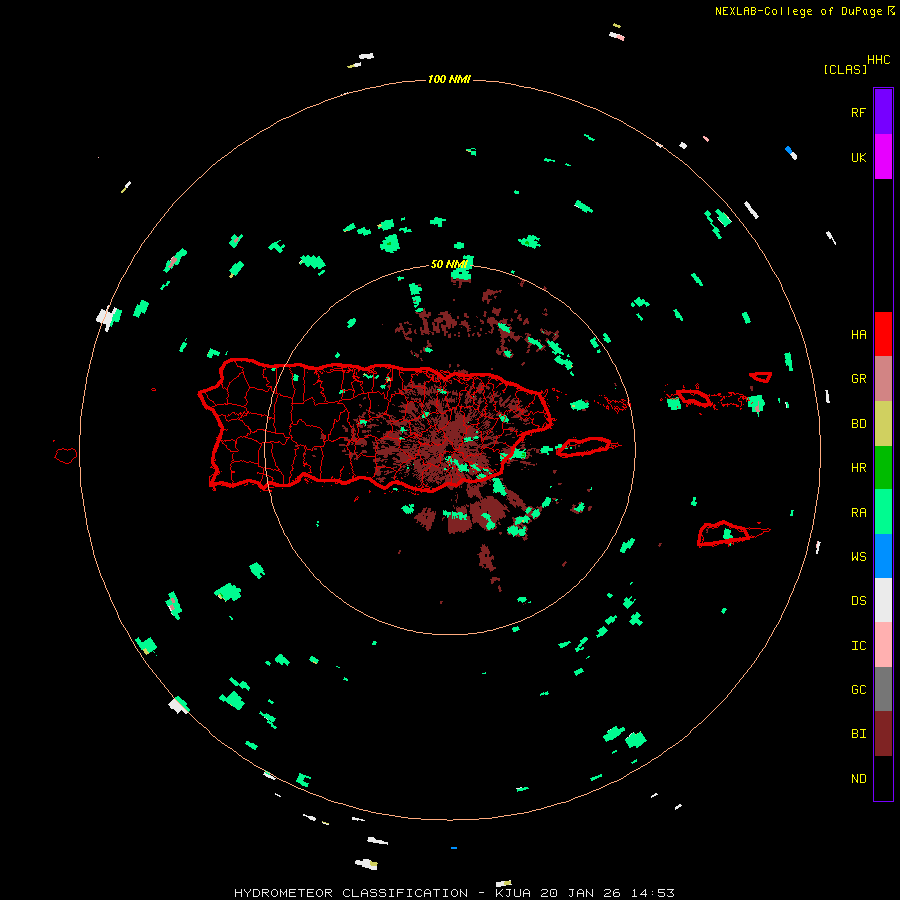Click the HR legend label

(x=858, y=468)
